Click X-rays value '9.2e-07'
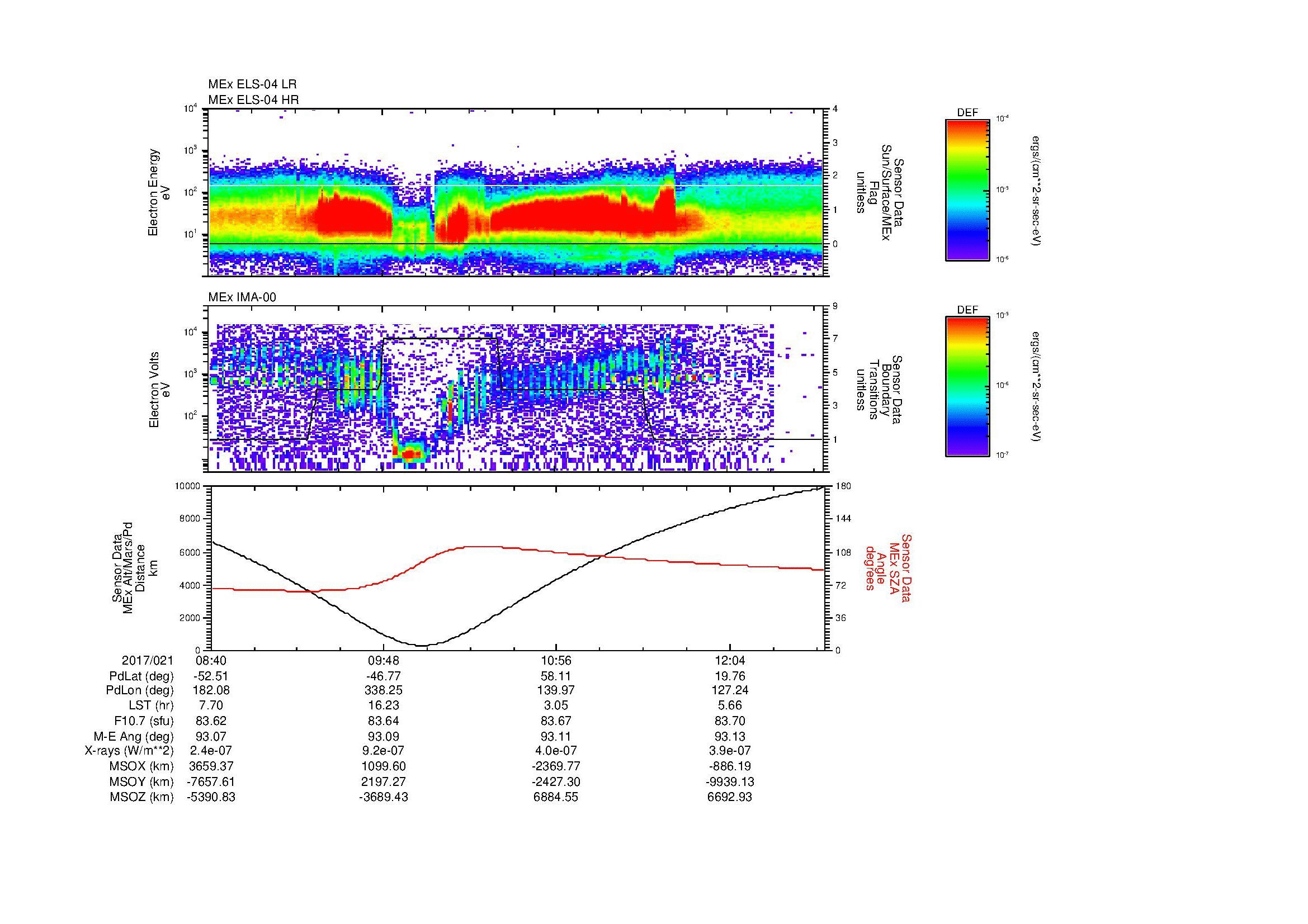The height and width of the screenshot is (924, 1308). 384,751
